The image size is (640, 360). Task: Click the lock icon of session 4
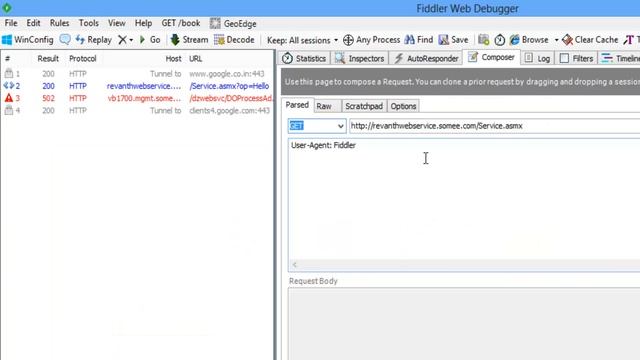[9, 110]
